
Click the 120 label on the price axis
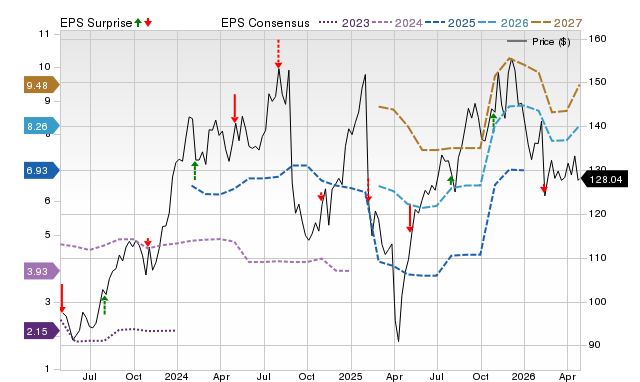tap(597, 214)
